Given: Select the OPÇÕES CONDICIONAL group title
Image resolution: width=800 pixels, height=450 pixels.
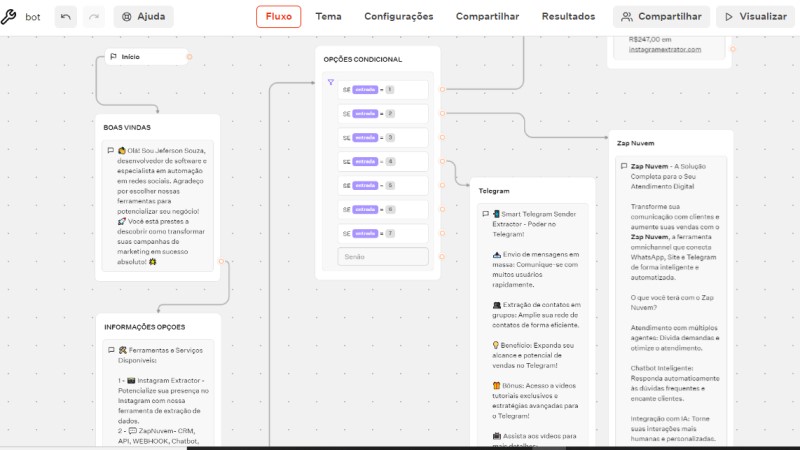Looking at the screenshot, I should click(363, 59).
